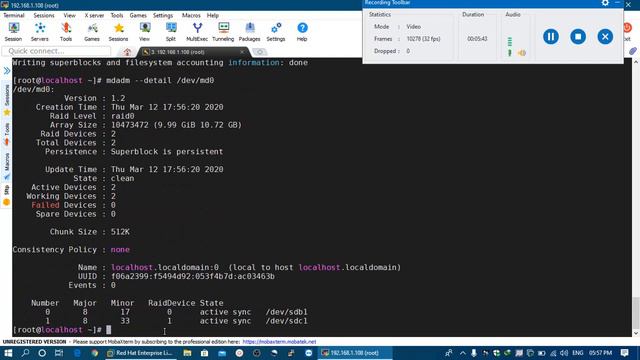The width and height of the screenshot is (640, 360).
Task: Switch to 192.168.1.108 (root) taskbar button
Action: pos(355,353)
